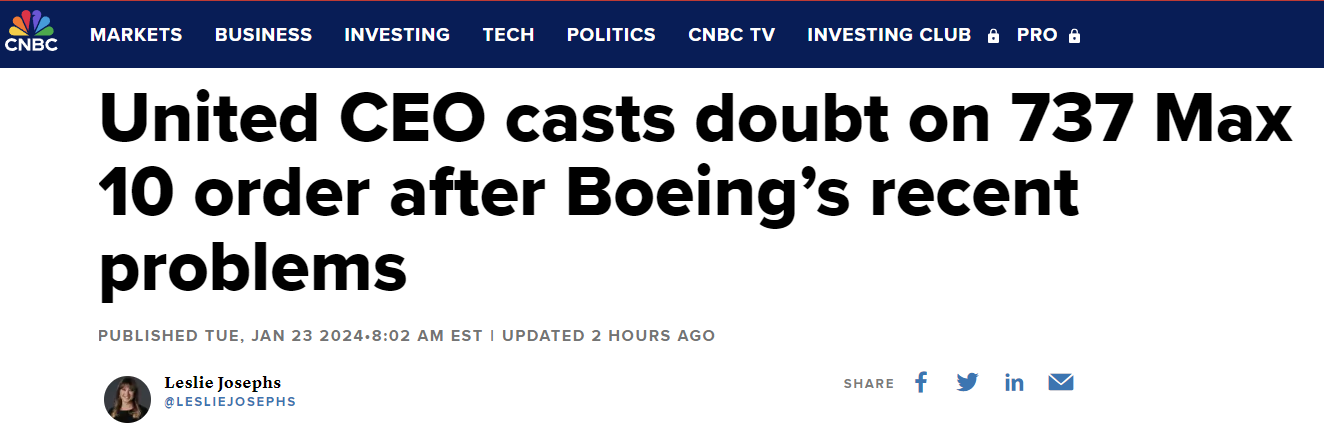Open author Leslie Josephs' profile link
Screen dimensions: 1324x444
coord(222,382)
